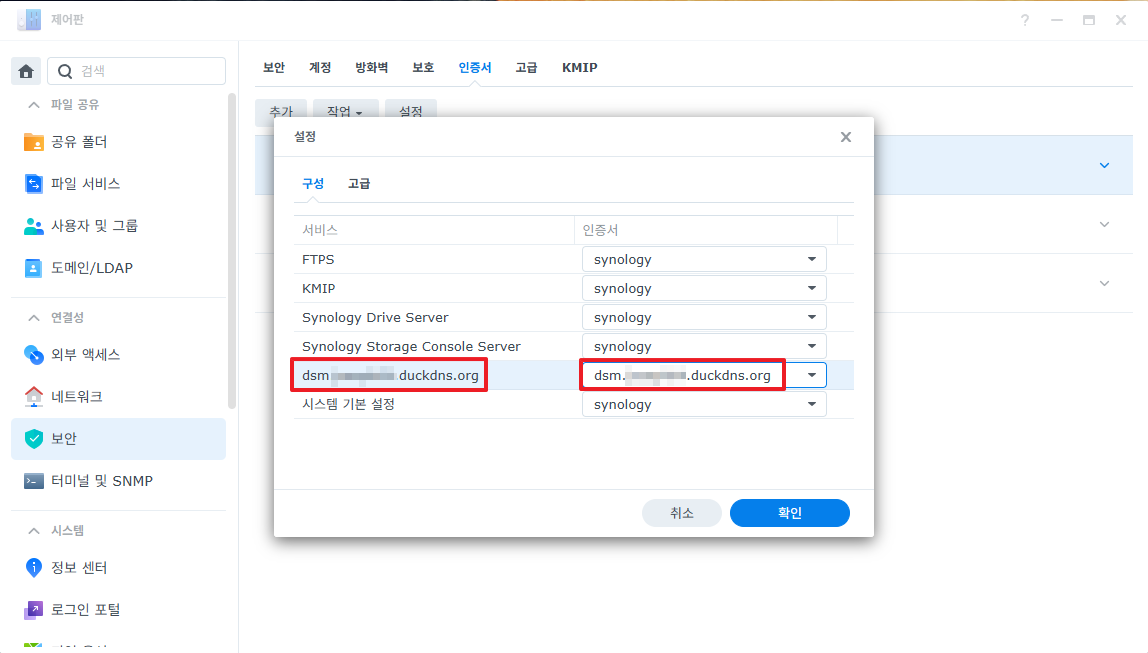Open KMIP certificate dropdown
Screen dimensions: 1148x653
tap(704, 288)
